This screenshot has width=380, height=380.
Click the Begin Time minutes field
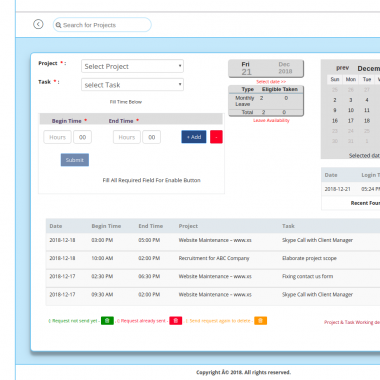pos(82,137)
